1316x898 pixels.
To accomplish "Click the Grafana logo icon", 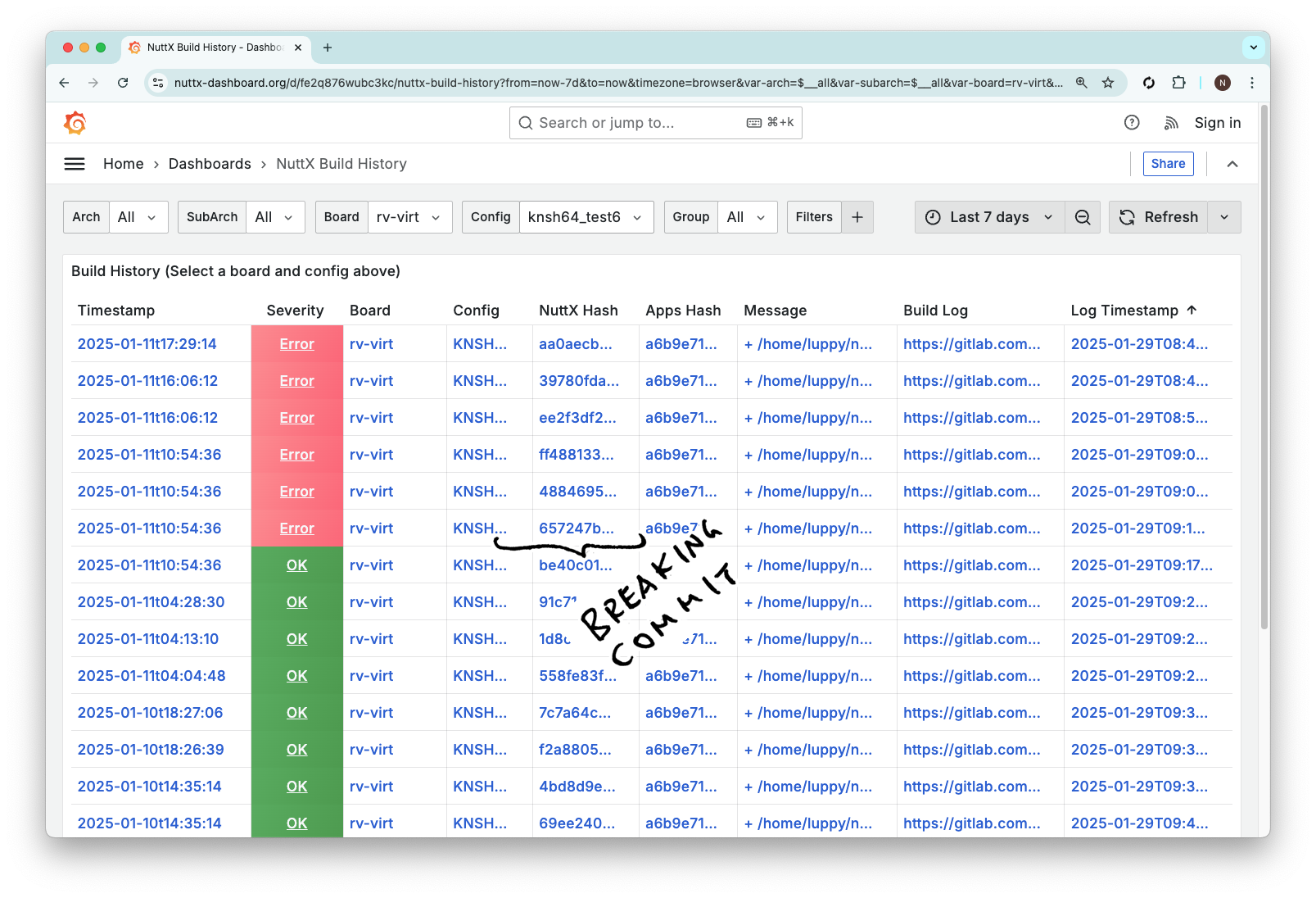I will tap(75, 123).
